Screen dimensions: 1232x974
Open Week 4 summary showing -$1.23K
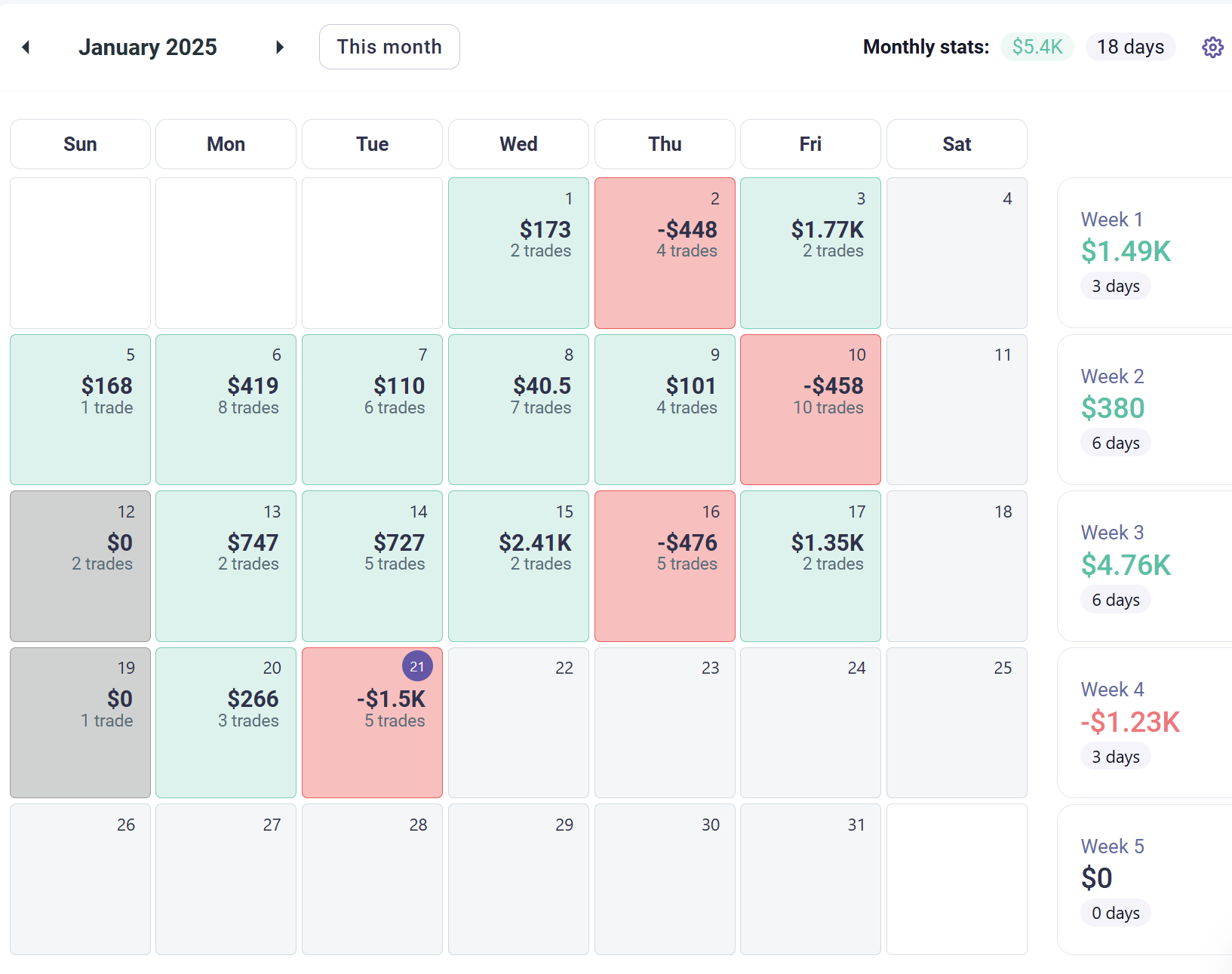[x=1144, y=722]
